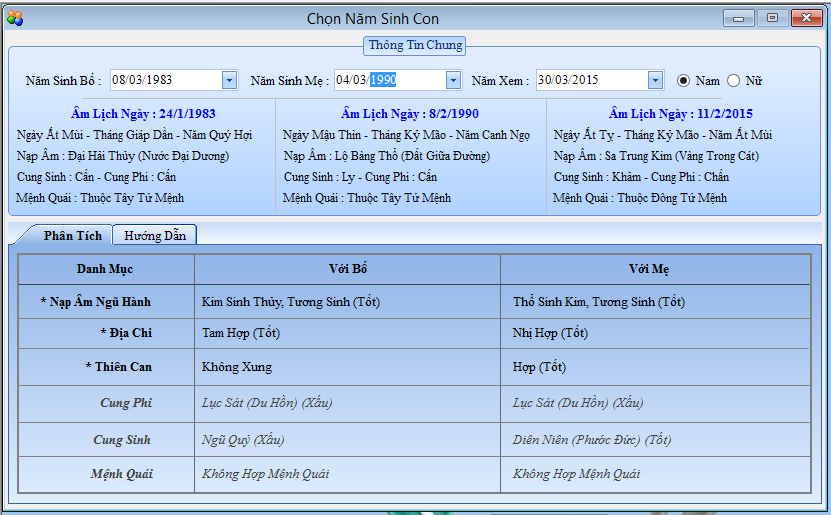
Task: Click the Với Mẹ column header
Action: (655, 269)
